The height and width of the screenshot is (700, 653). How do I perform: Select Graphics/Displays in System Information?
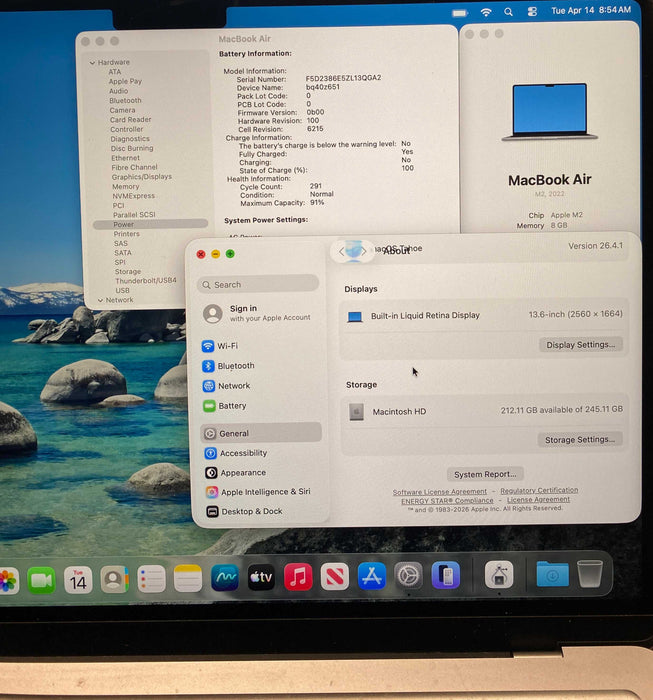[141, 177]
